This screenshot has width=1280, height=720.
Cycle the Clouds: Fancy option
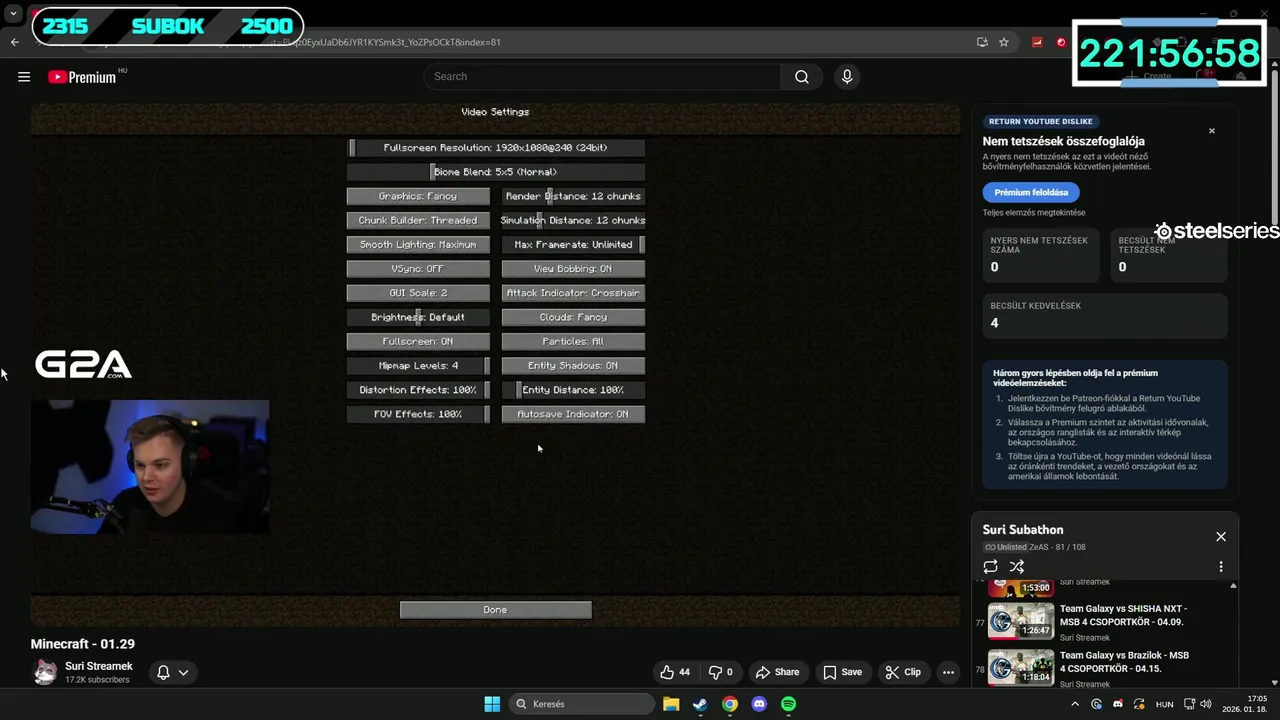pyautogui.click(x=573, y=317)
